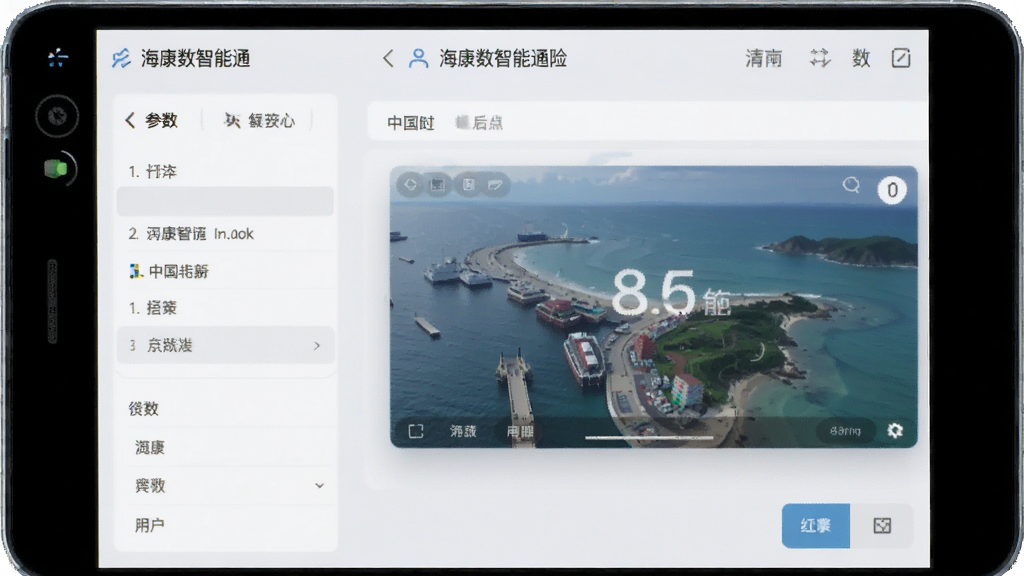
Task: Click the dark 8arng pill on the video bar
Action: 846,431
